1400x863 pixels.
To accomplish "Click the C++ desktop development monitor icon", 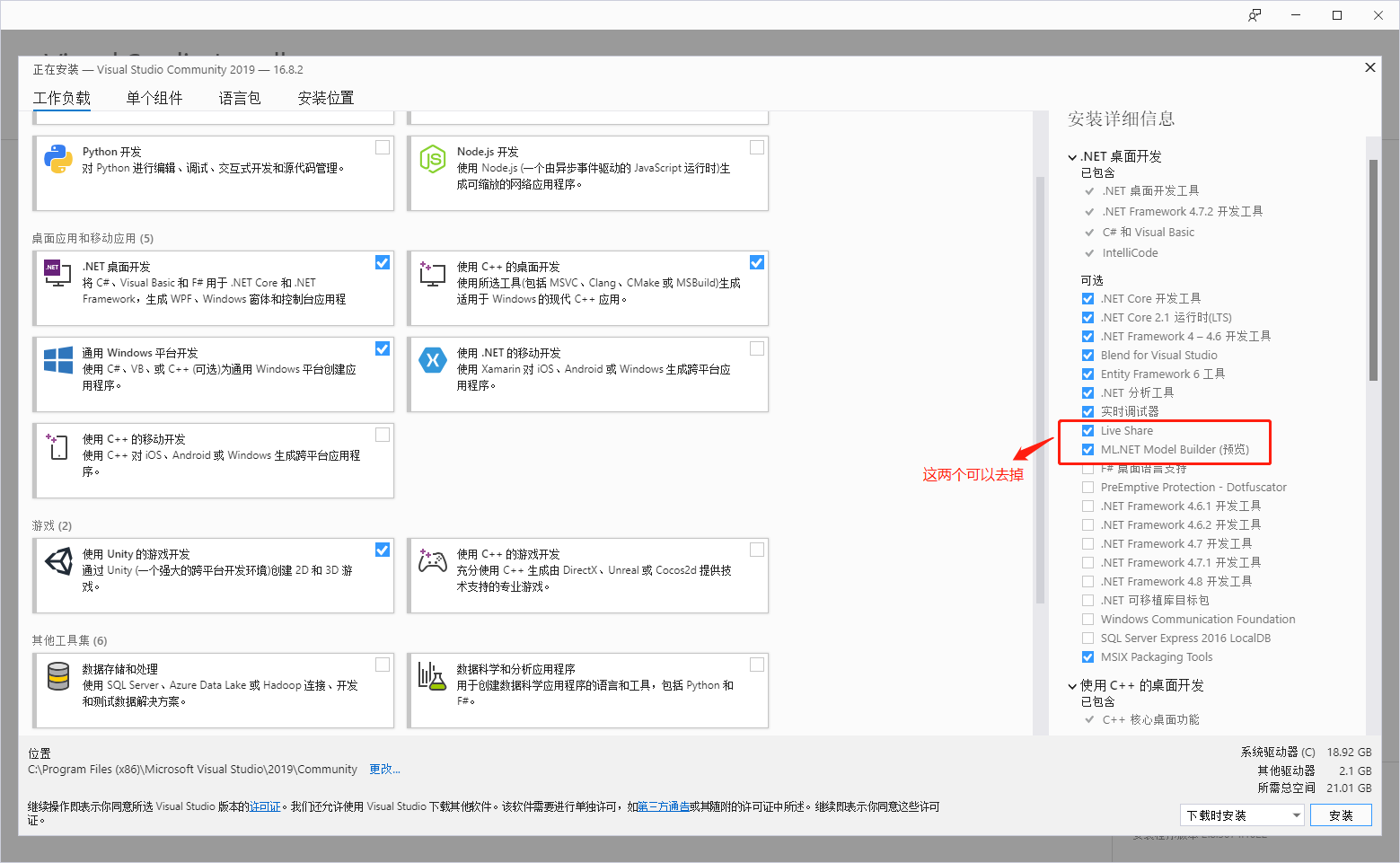I will [433, 275].
